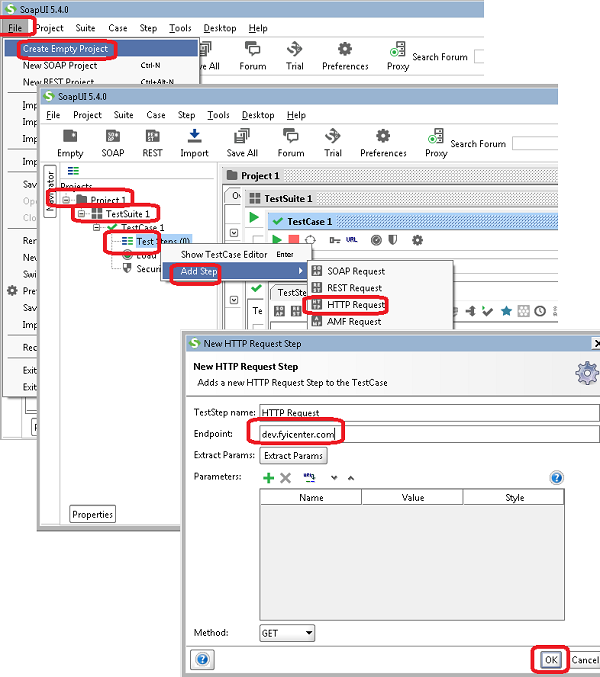This screenshot has height=677, width=600.
Task: Click the green add parameter plus icon
Action: pos(268,478)
